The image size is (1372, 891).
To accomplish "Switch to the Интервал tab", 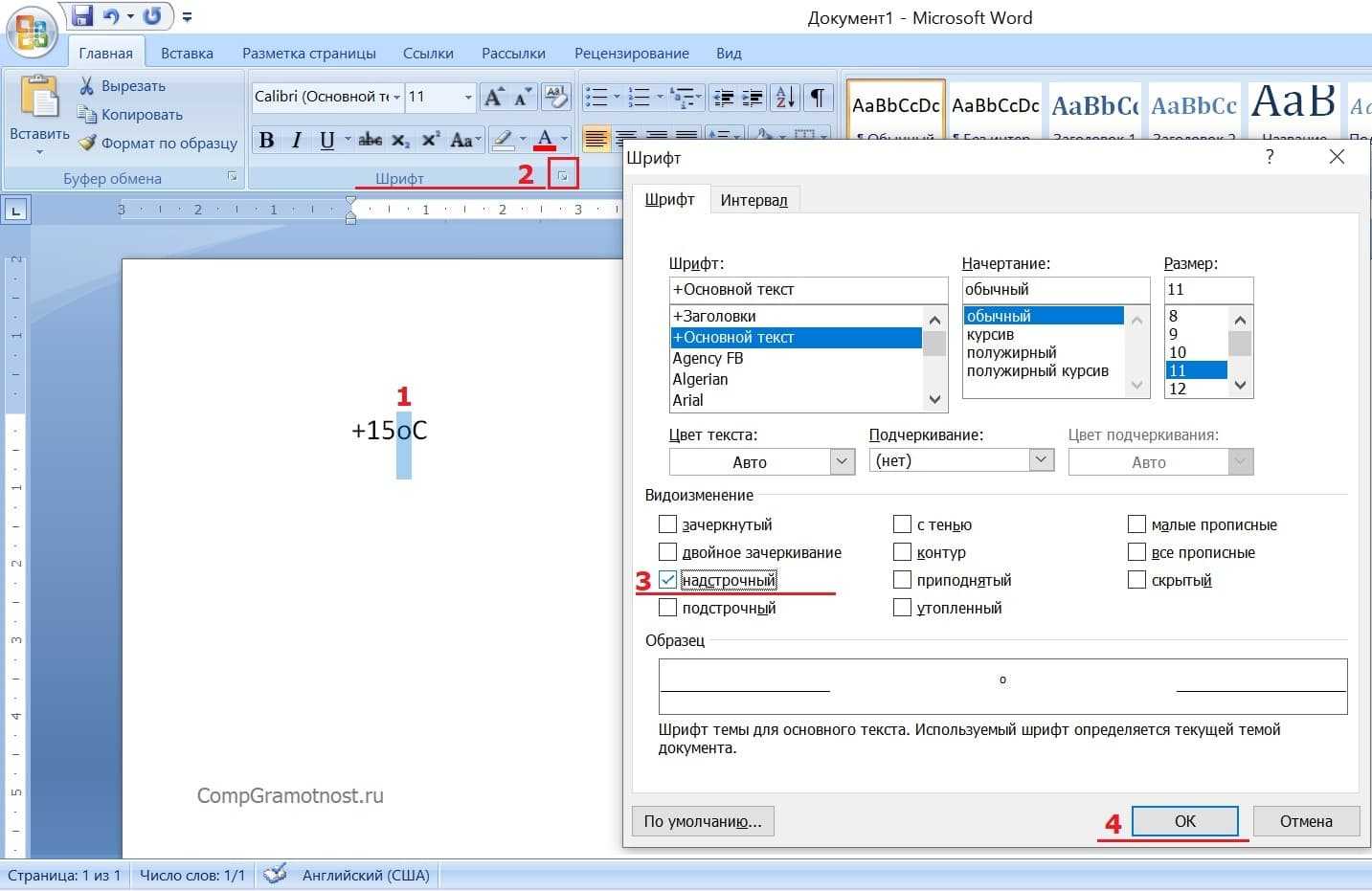I will (753, 199).
